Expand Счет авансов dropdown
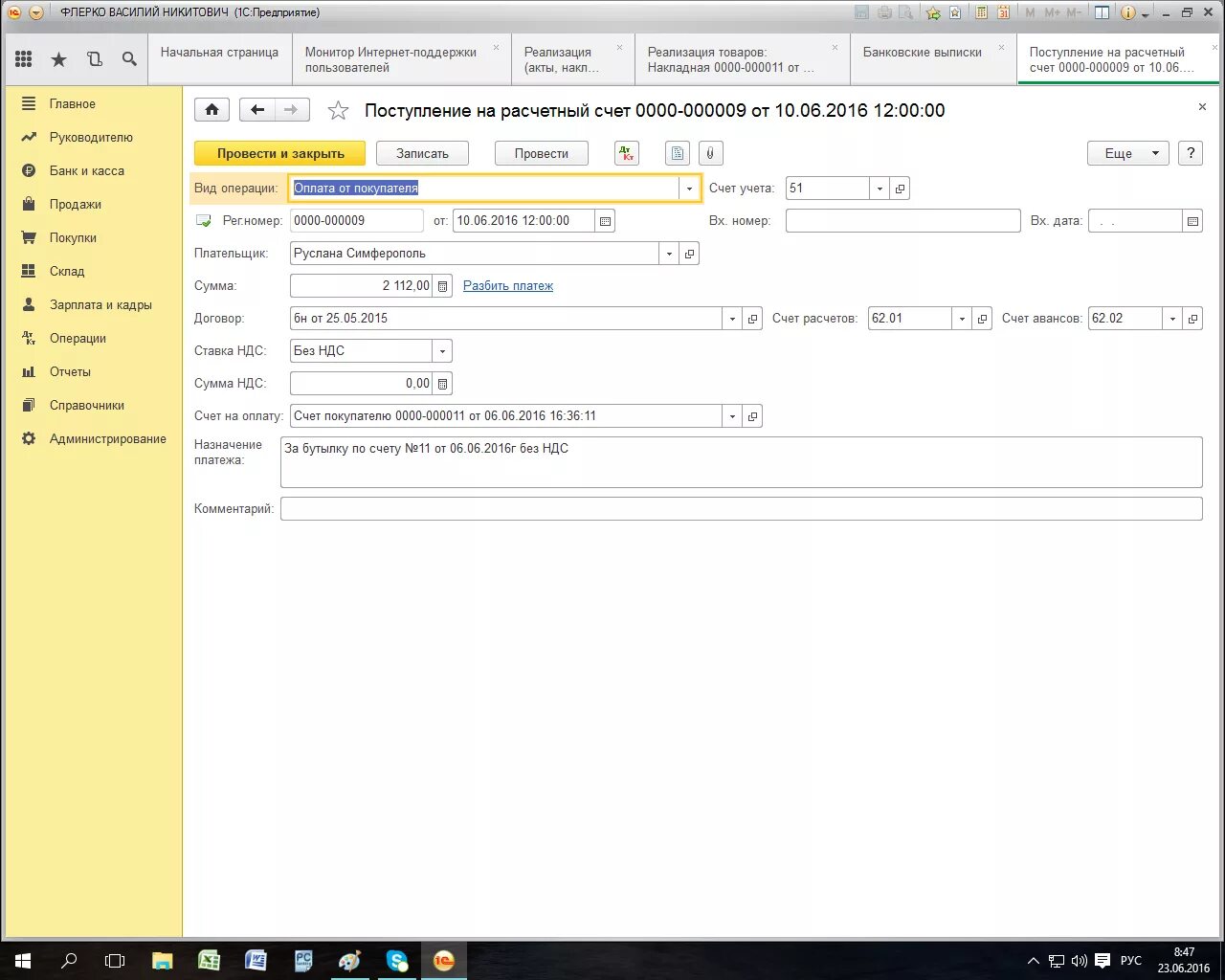1225x980 pixels. pyautogui.click(x=1172, y=319)
